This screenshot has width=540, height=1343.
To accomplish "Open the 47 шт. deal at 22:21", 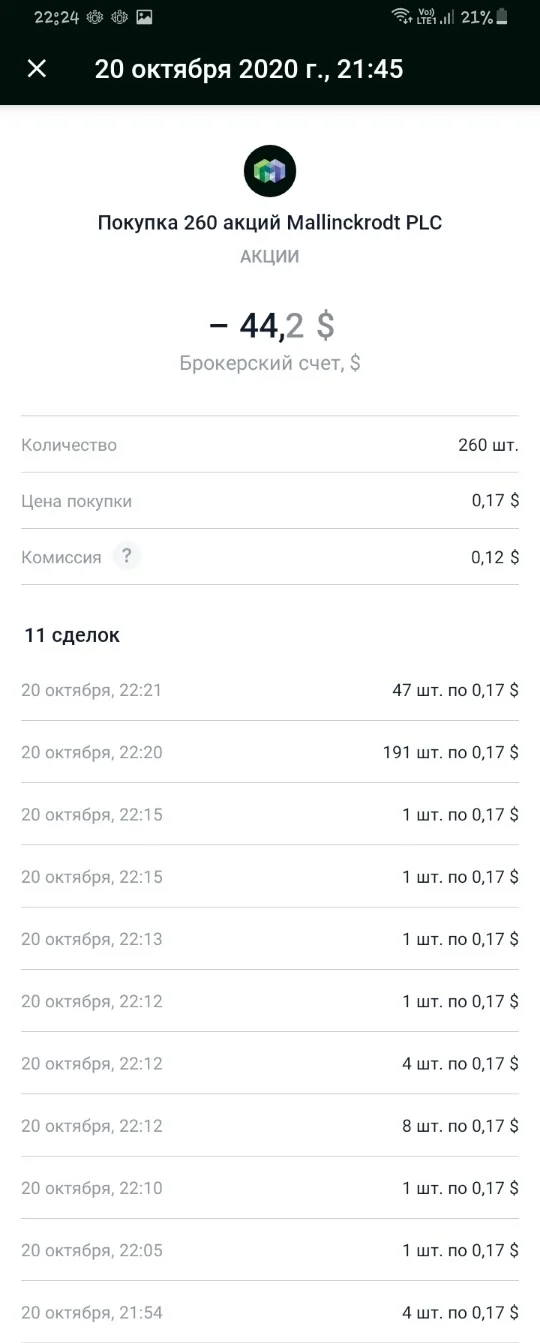I will (270, 690).
